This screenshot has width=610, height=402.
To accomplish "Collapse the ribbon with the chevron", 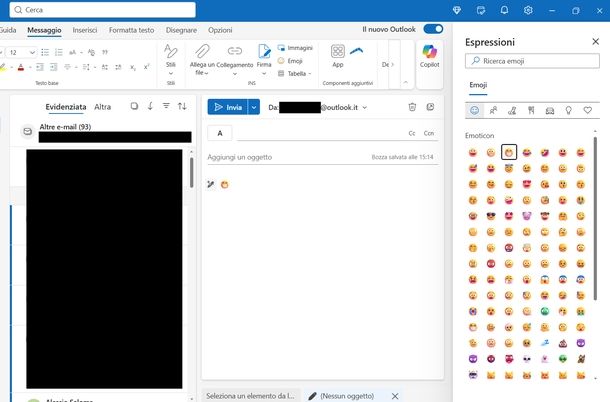I will pos(406,82).
